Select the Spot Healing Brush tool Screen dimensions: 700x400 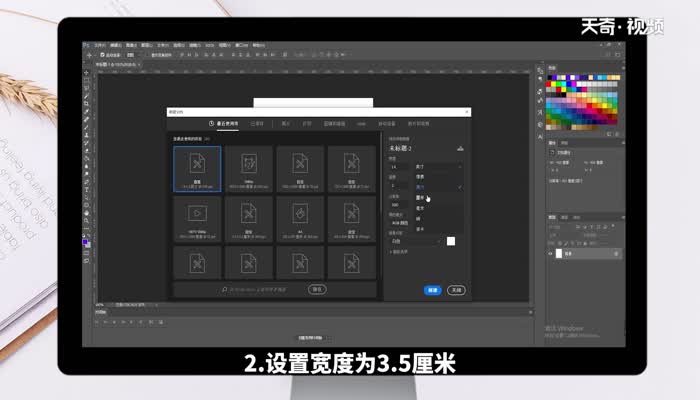tap(86, 119)
